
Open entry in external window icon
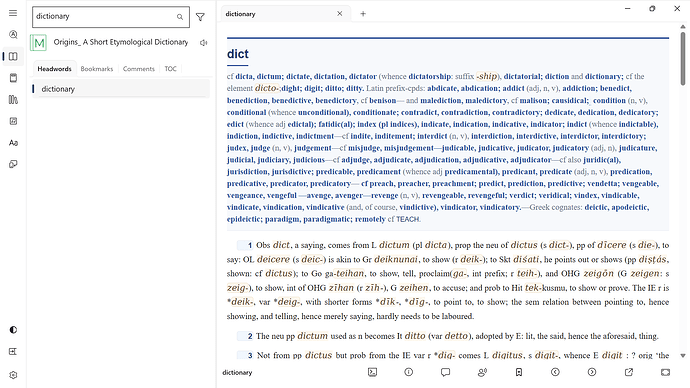(x=629, y=372)
